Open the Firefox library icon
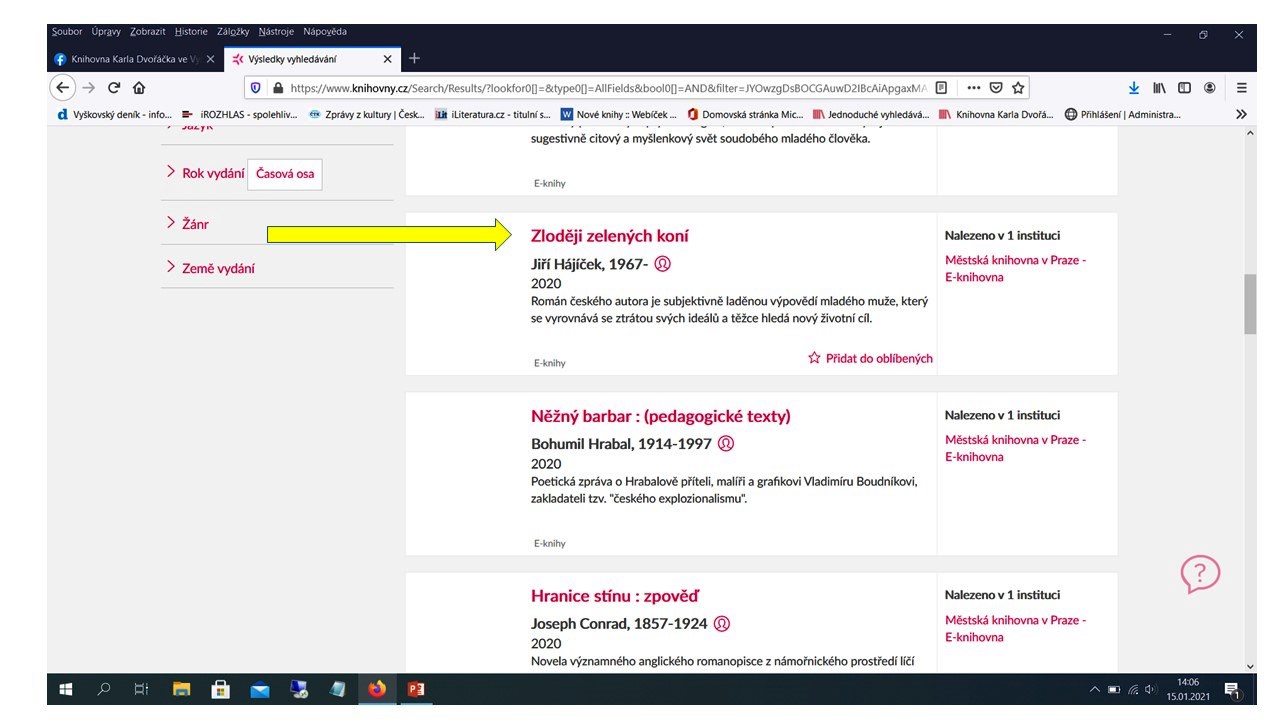1280x720 pixels. coord(1159,87)
